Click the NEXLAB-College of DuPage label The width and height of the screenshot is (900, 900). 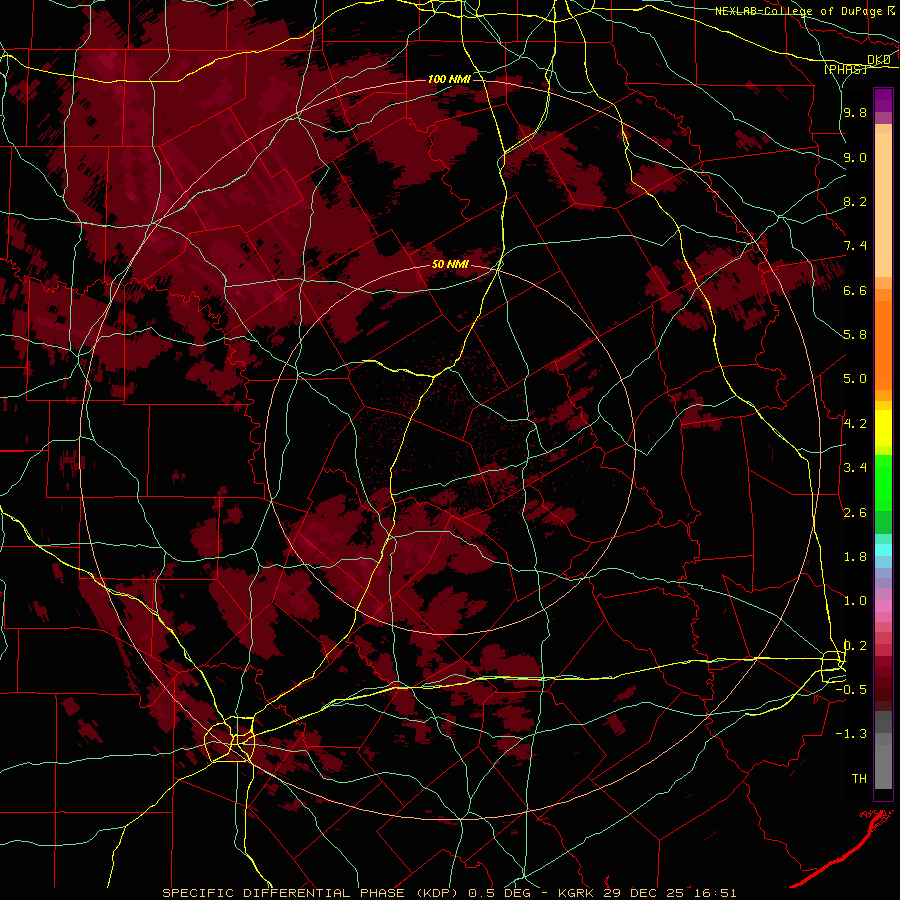800,11
